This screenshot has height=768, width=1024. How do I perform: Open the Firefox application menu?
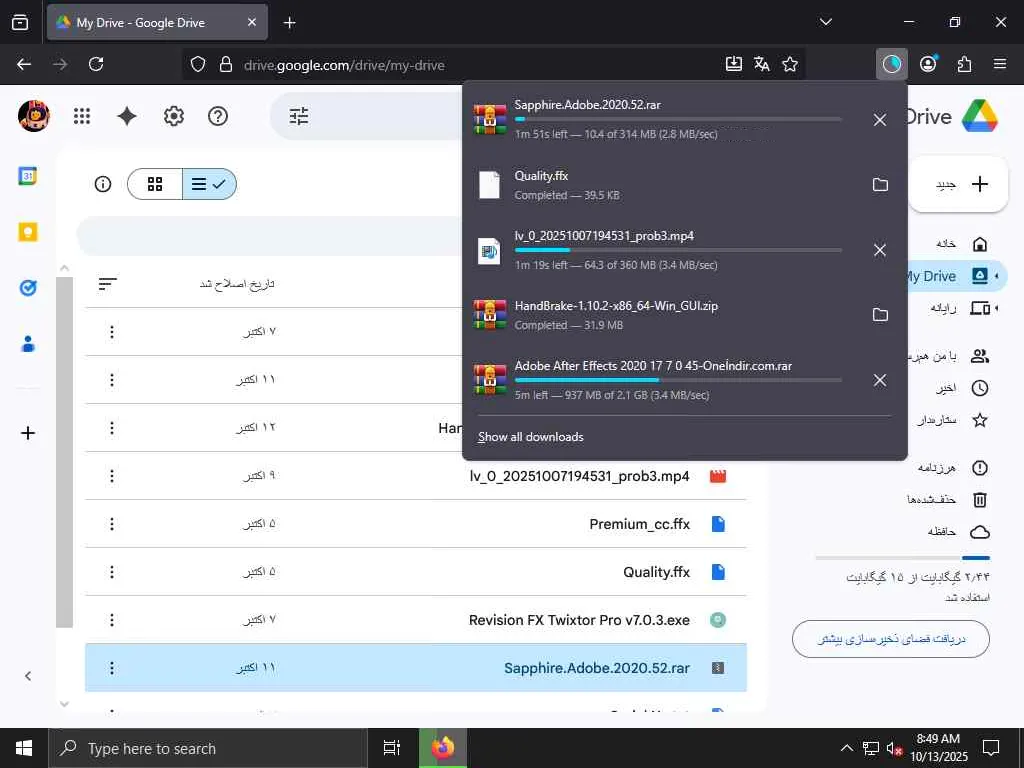click(1000, 64)
